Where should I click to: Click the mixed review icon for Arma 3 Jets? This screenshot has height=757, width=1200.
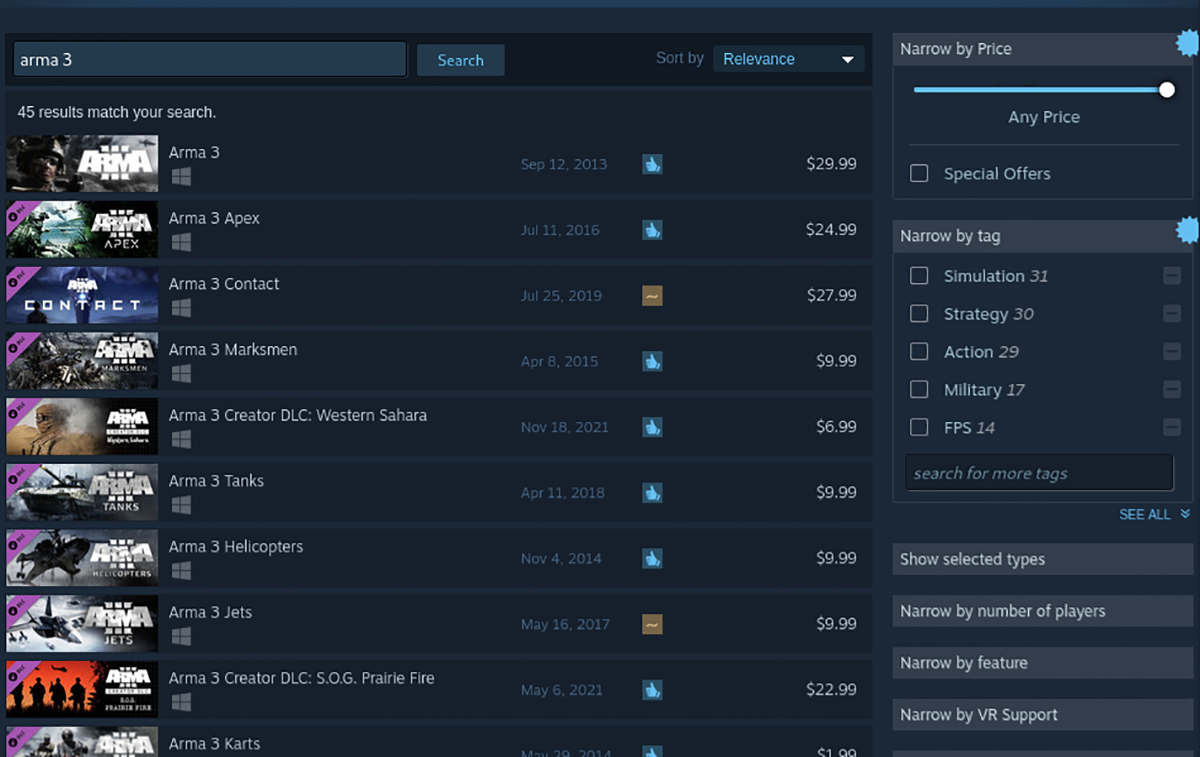[652, 624]
